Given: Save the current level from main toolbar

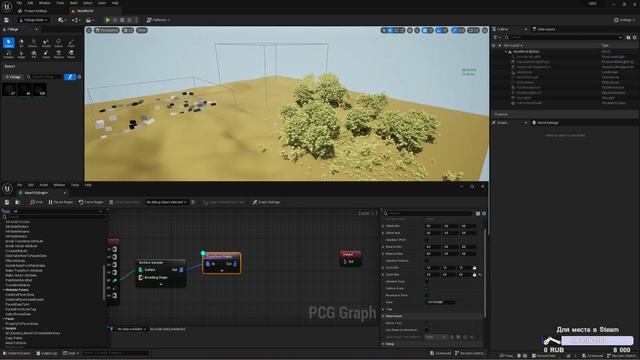Looking at the screenshot, I should [x=7, y=20].
